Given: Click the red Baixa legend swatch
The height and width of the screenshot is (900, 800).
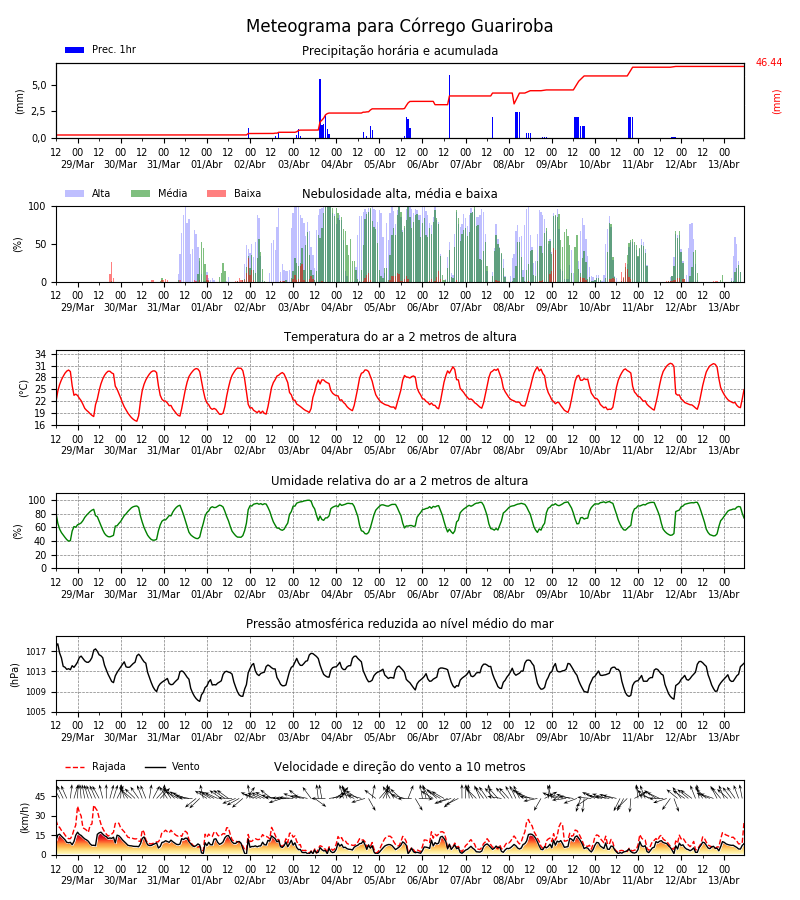Looking at the screenshot, I should pos(216,193).
